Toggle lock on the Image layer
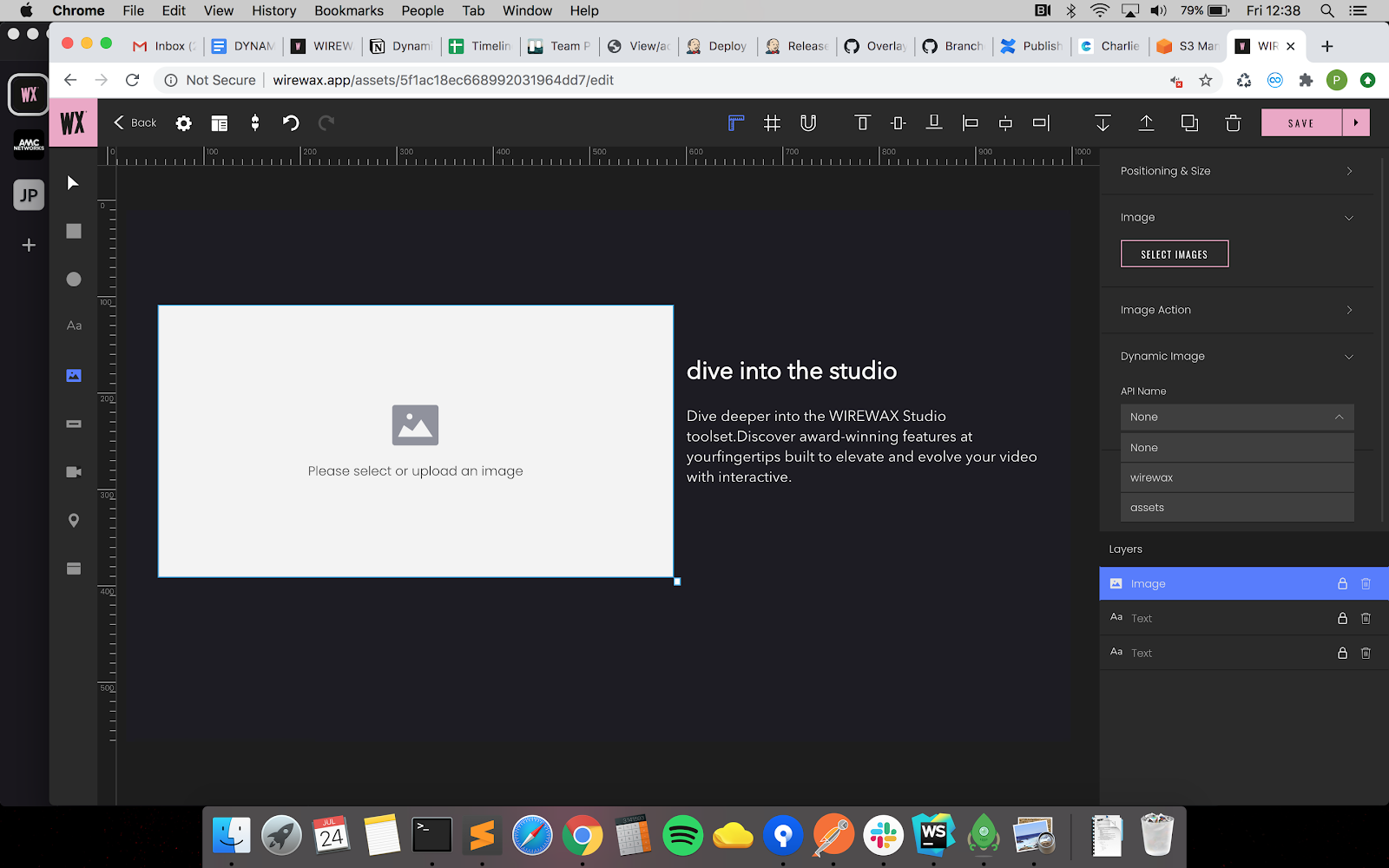1389x868 pixels. click(x=1342, y=584)
